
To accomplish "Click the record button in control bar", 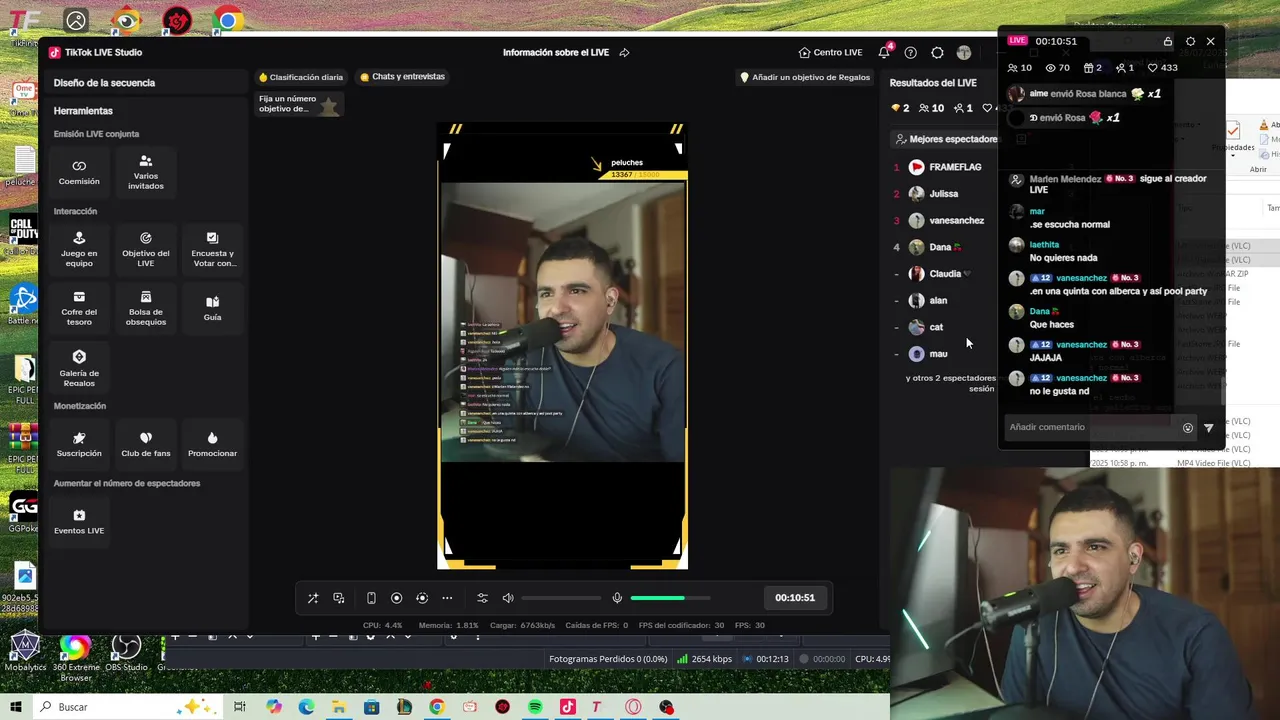I will pos(396,598).
